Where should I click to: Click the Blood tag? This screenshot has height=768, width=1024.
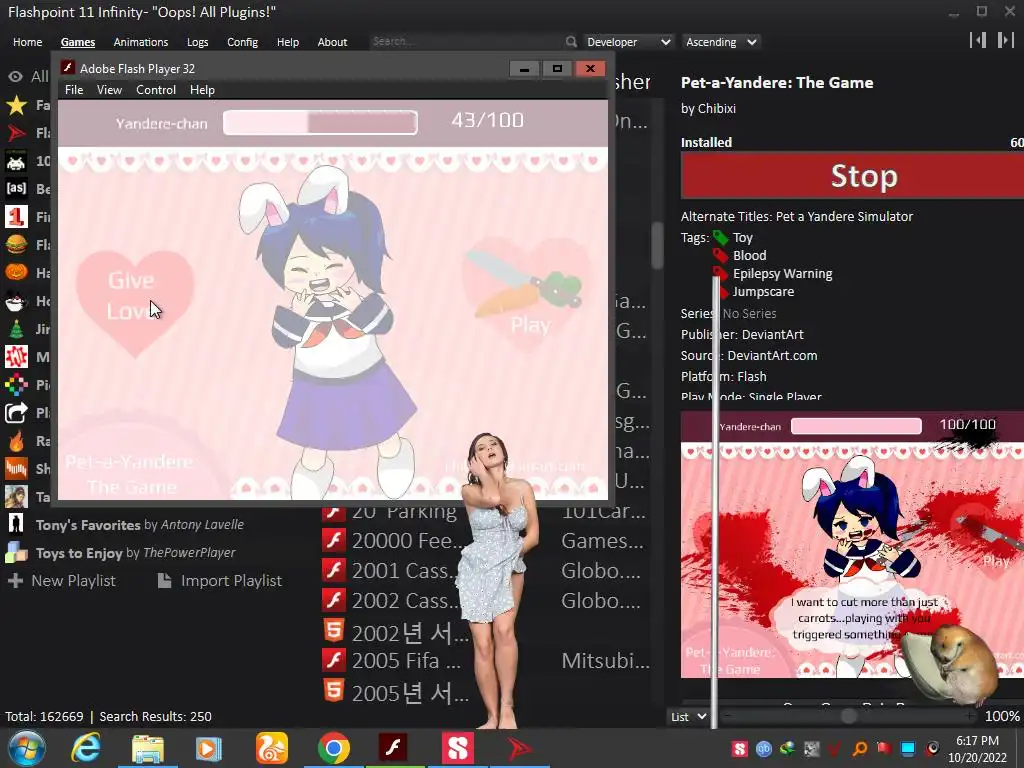749,255
